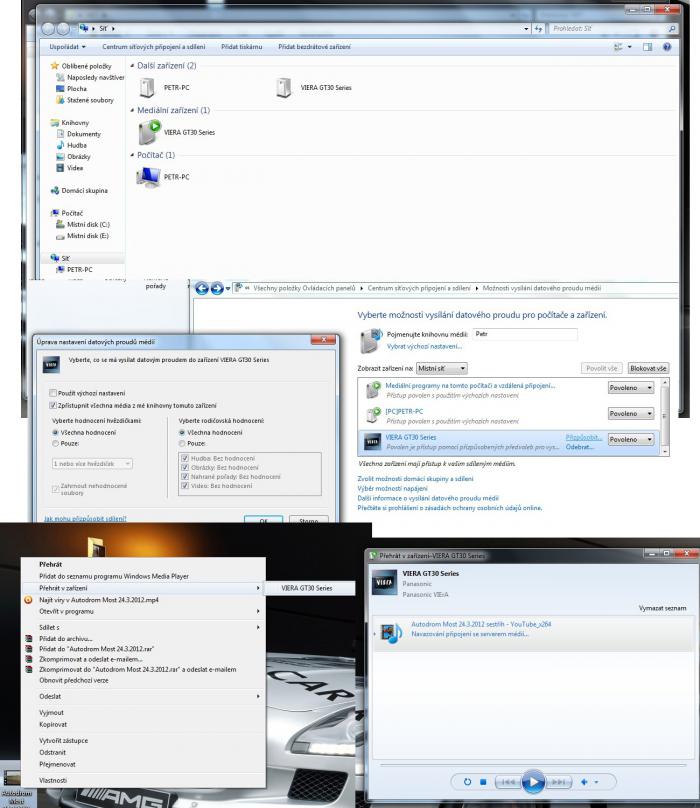Expand the Uspořádat menu in the toolbar
The height and width of the screenshot is (808, 700).
(x=68, y=47)
